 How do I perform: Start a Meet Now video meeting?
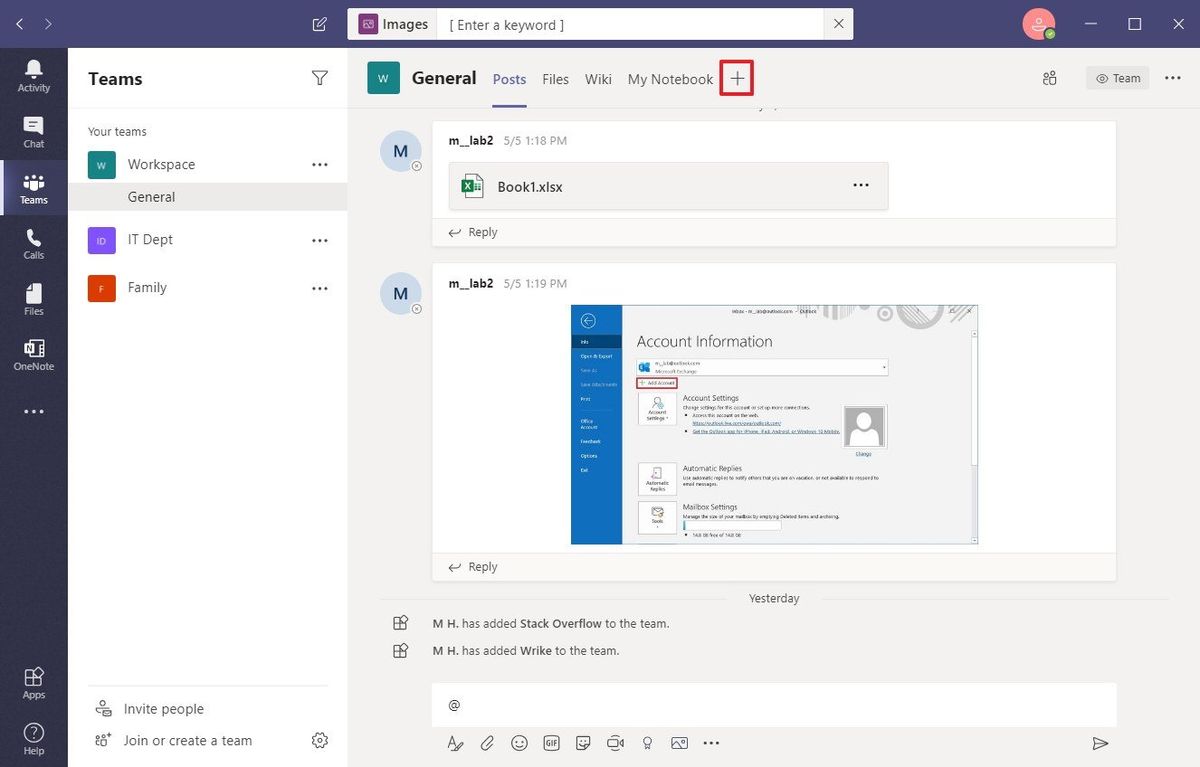(615, 743)
